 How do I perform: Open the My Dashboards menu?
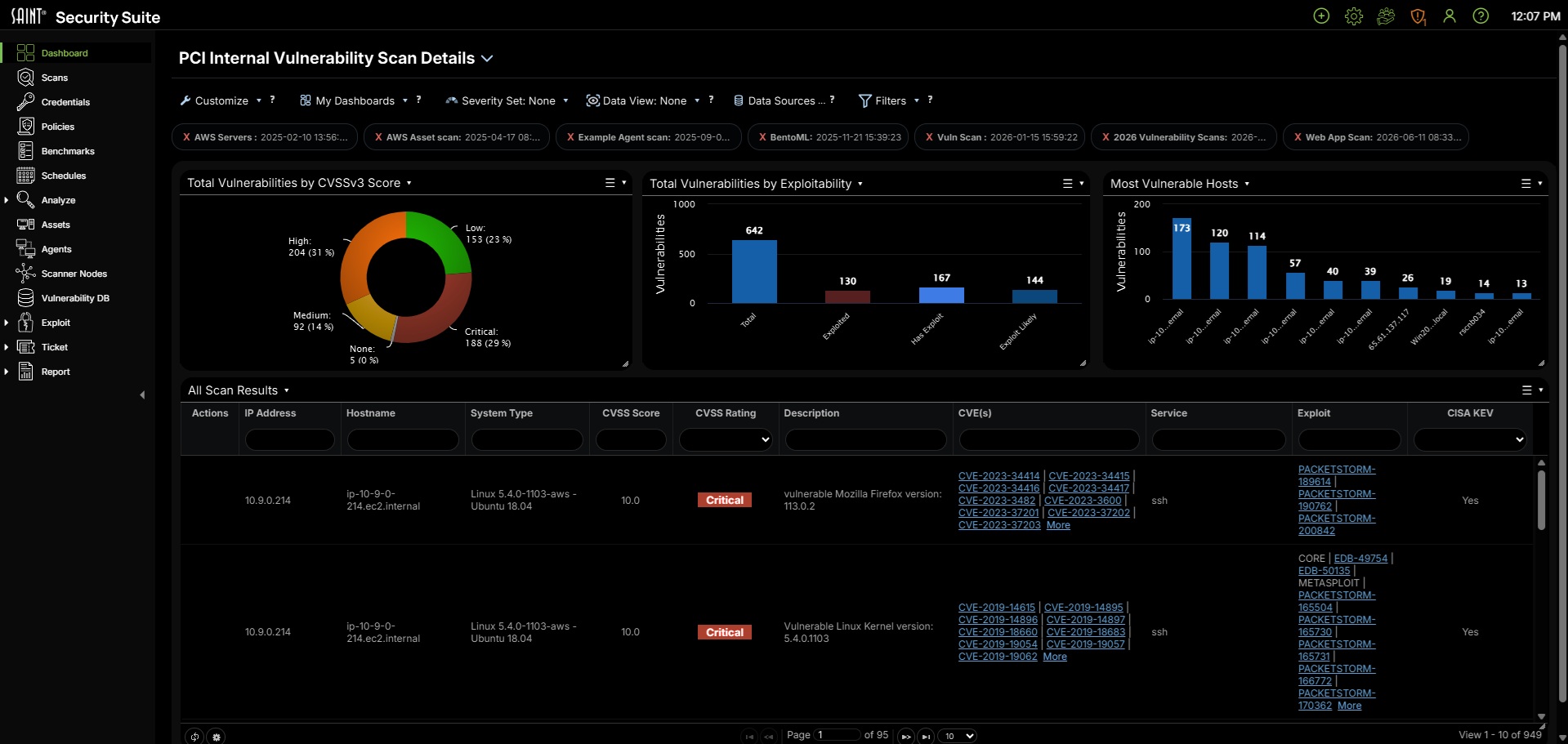coord(354,100)
